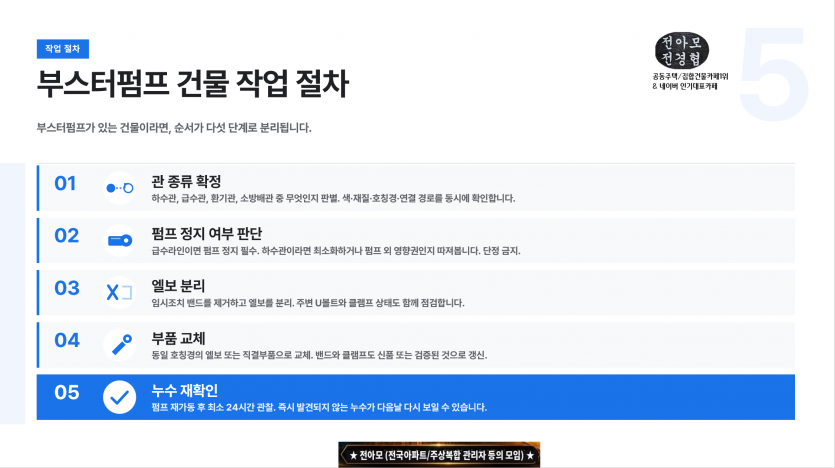Click the pump switch icon in step 02
835x468 pixels.
pyautogui.click(x=119, y=241)
